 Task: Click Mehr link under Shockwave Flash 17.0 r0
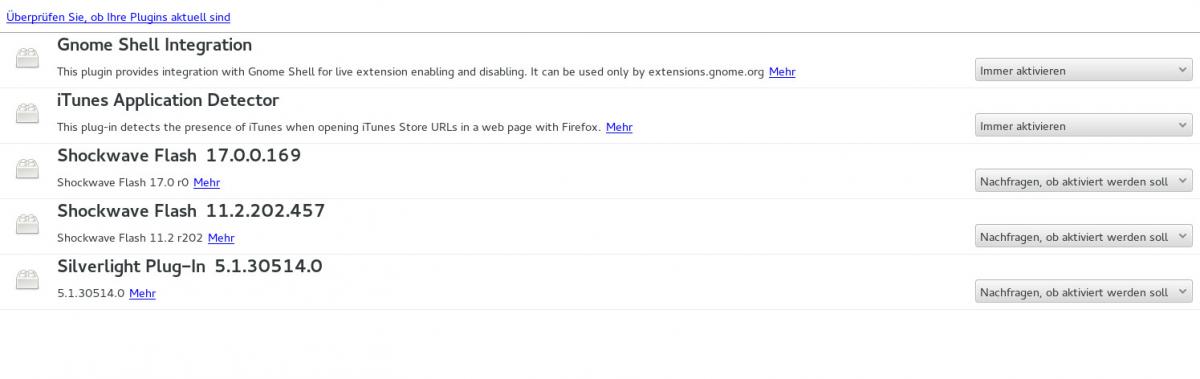click(206, 183)
